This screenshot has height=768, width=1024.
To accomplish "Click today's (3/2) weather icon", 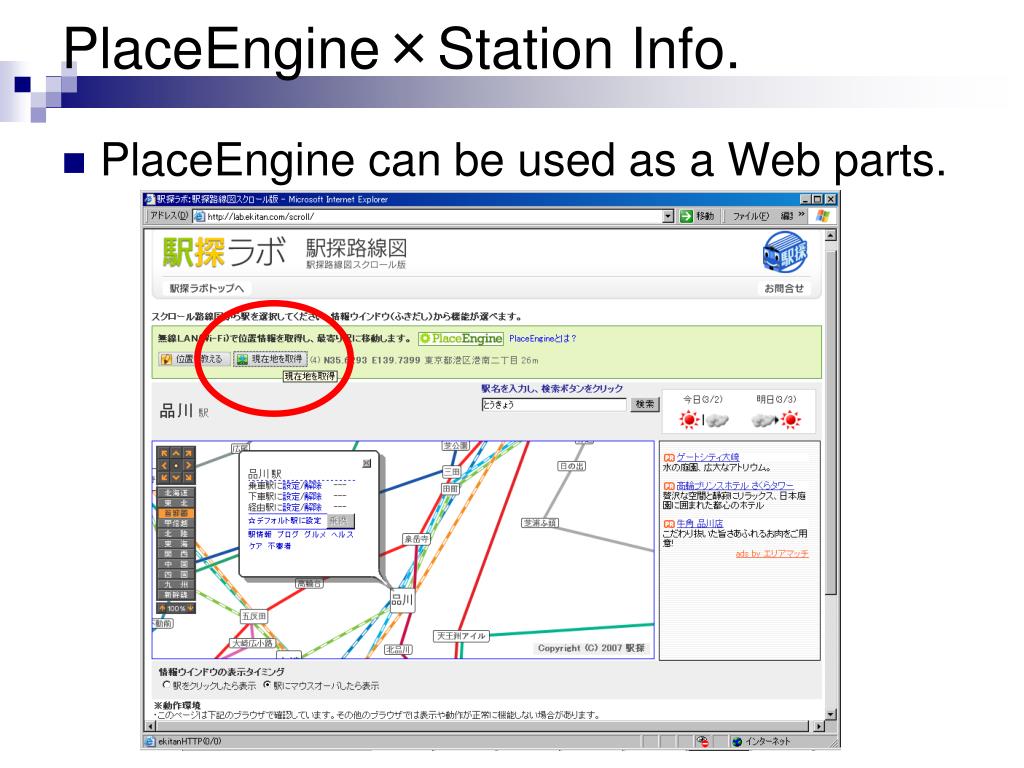I will click(703, 420).
